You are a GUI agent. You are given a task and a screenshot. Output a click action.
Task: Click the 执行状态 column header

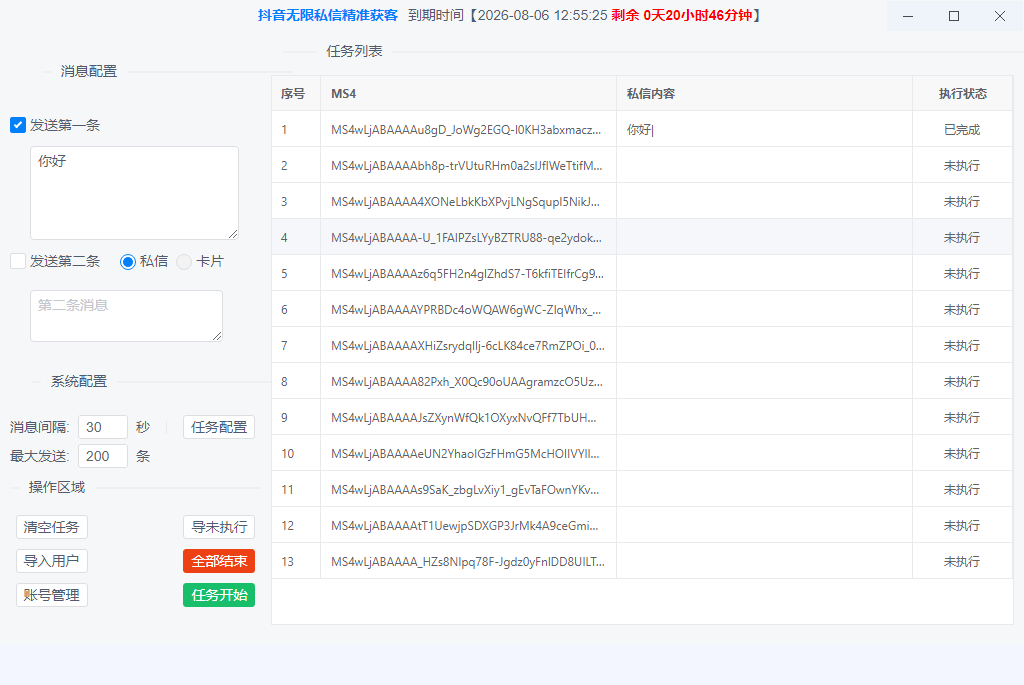[963, 93]
